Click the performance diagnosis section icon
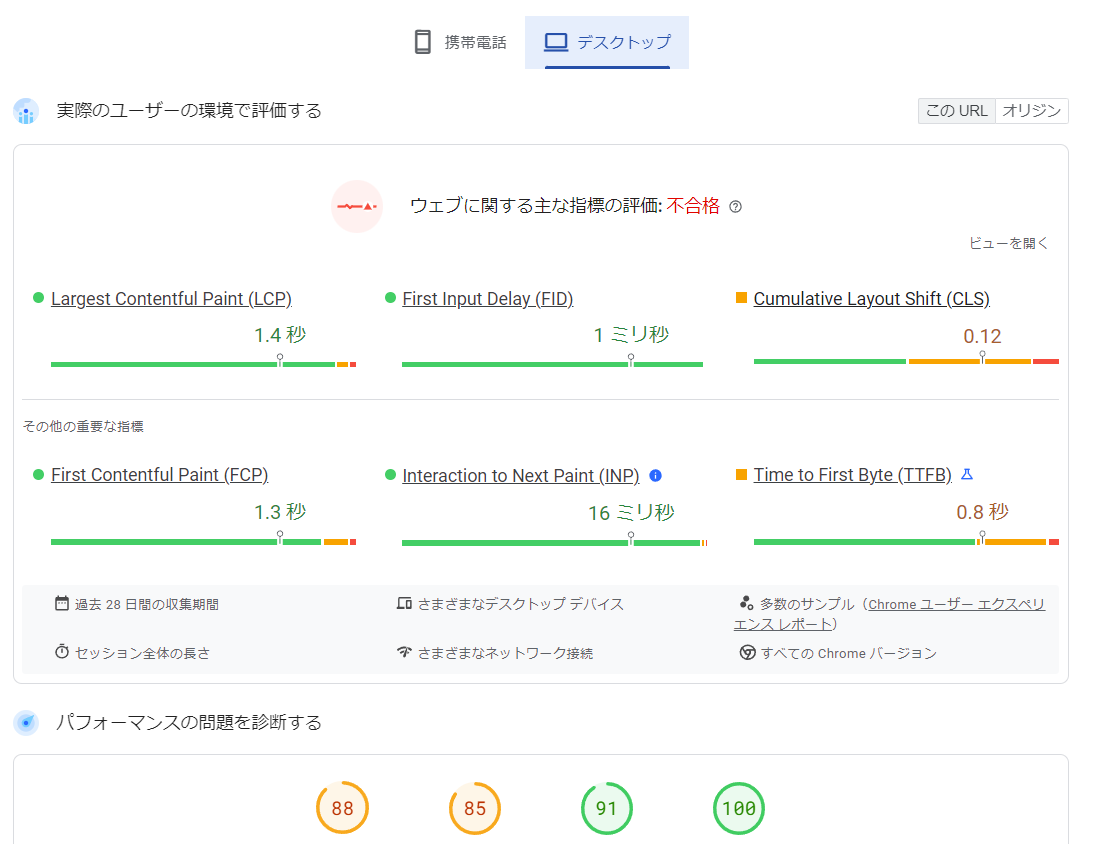 (x=26, y=723)
